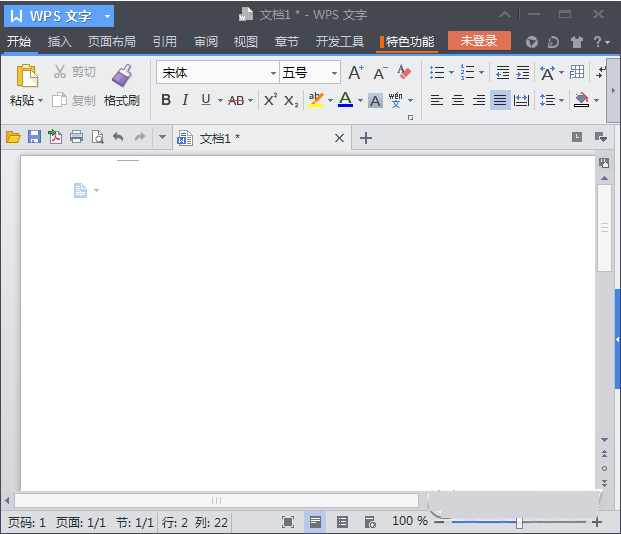Click the Format Painter (格式刷) brush icon
The height and width of the screenshot is (534, 621).
pyautogui.click(x=122, y=76)
